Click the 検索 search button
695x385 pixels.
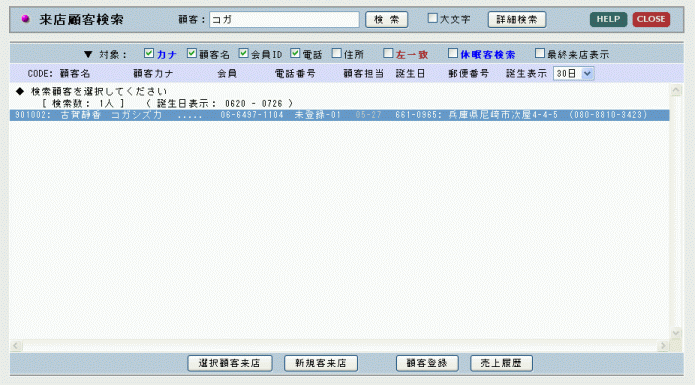(387, 19)
